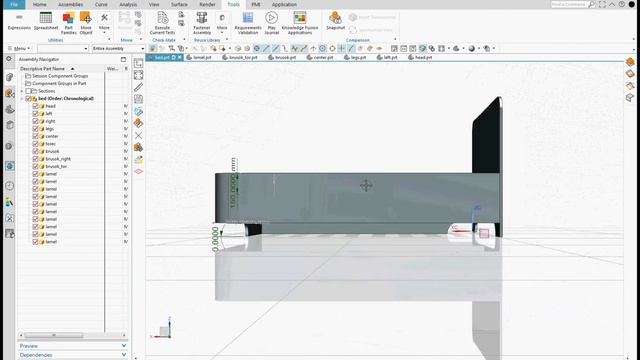Open More dropdown in Reuse Library group
Image resolution: width=640 pixels, height=360 pixels.
(222, 22)
